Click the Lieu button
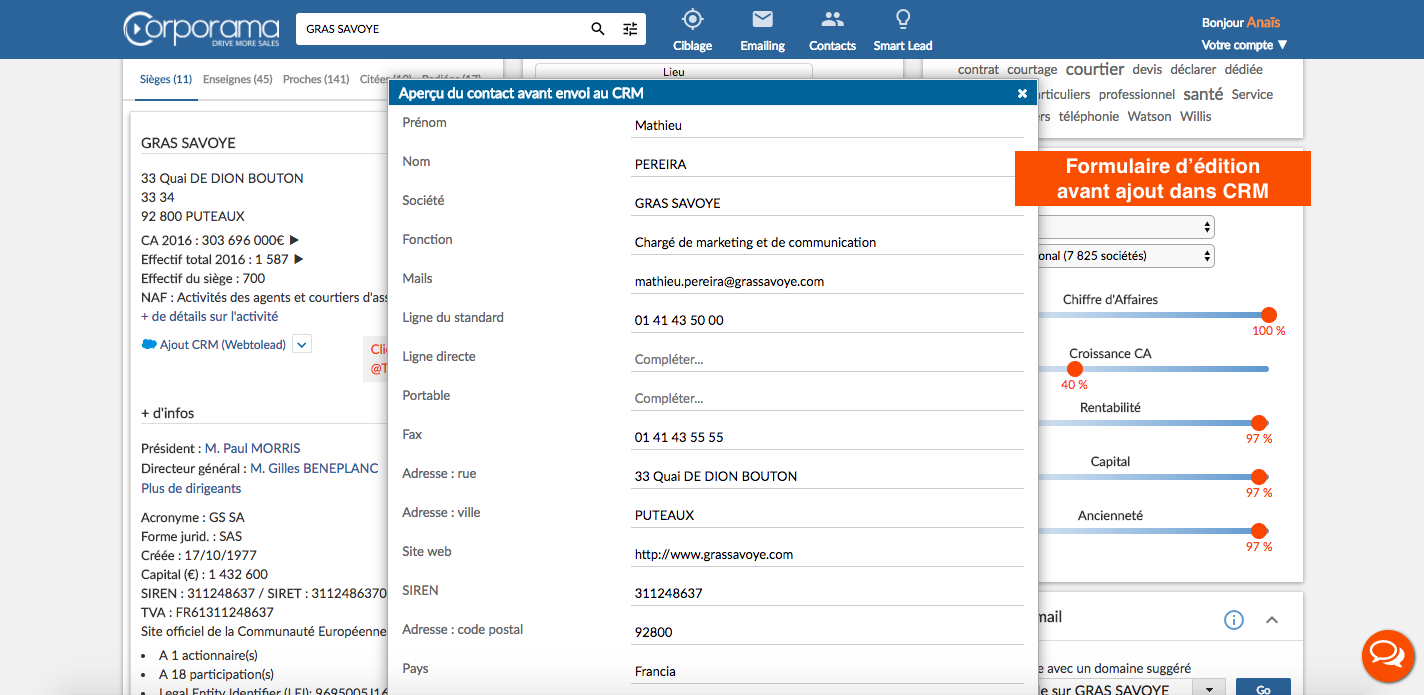Viewport: 1424px width, 695px height. click(x=673, y=72)
